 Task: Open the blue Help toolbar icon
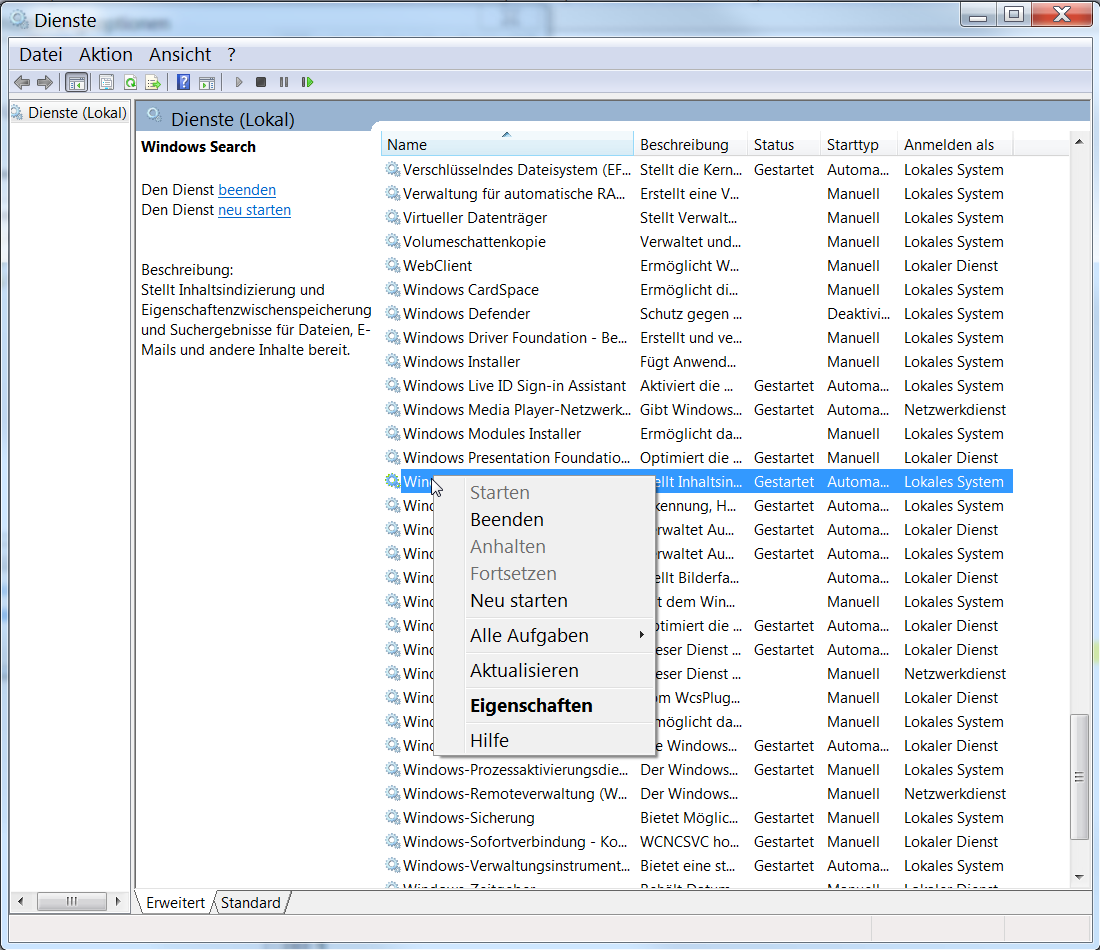[x=183, y=82]
